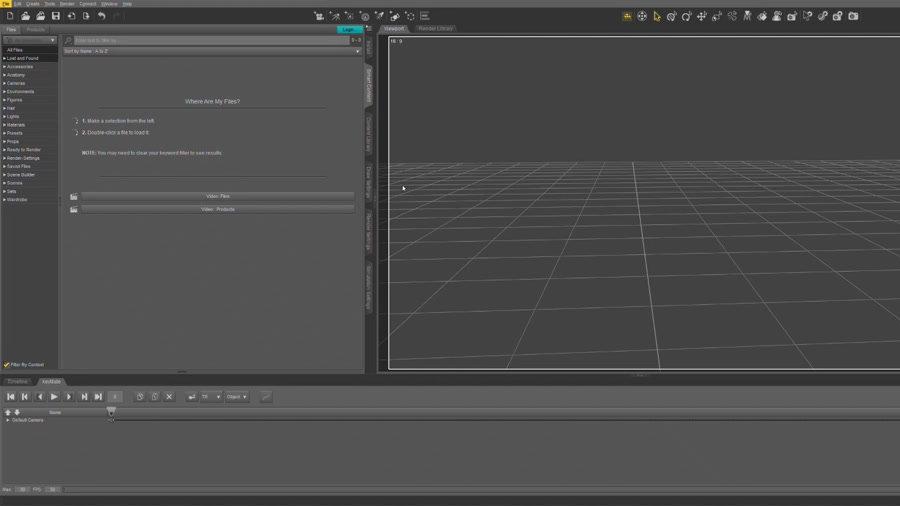
Task: Switch to the Render Library tab
Action: (435, 28)
